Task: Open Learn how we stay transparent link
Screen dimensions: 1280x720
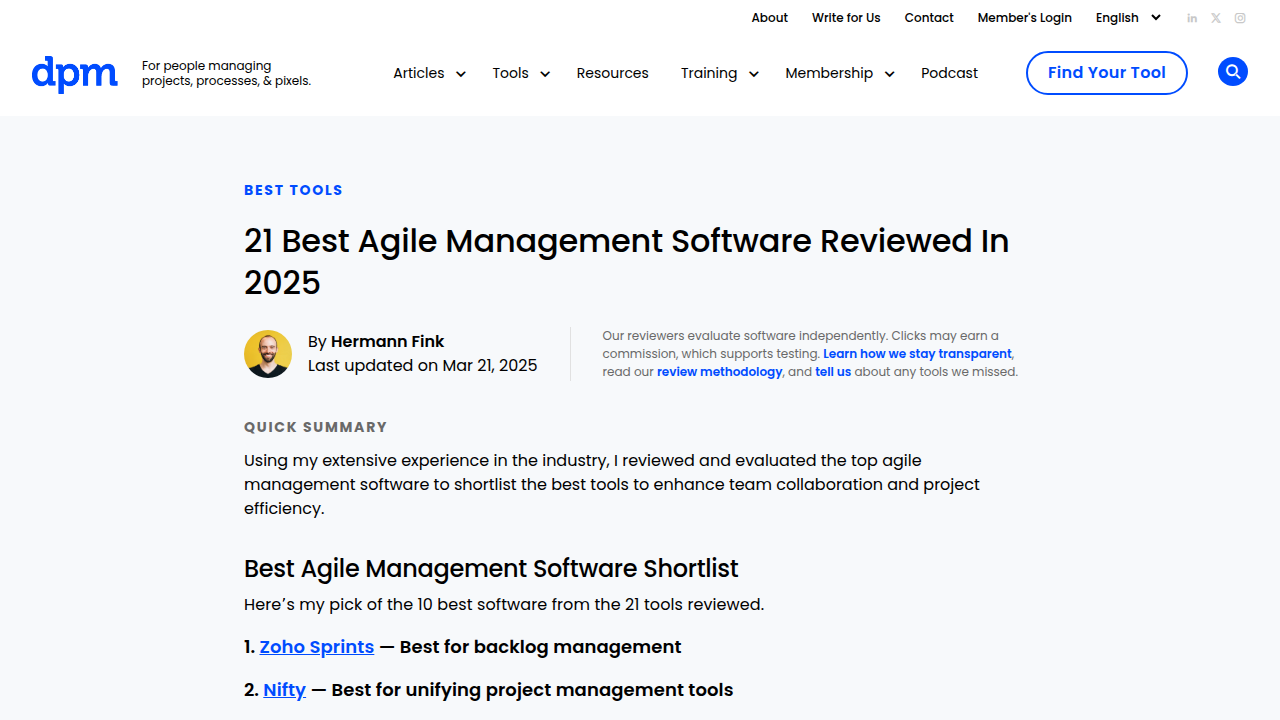Action: tap(917, 354)
